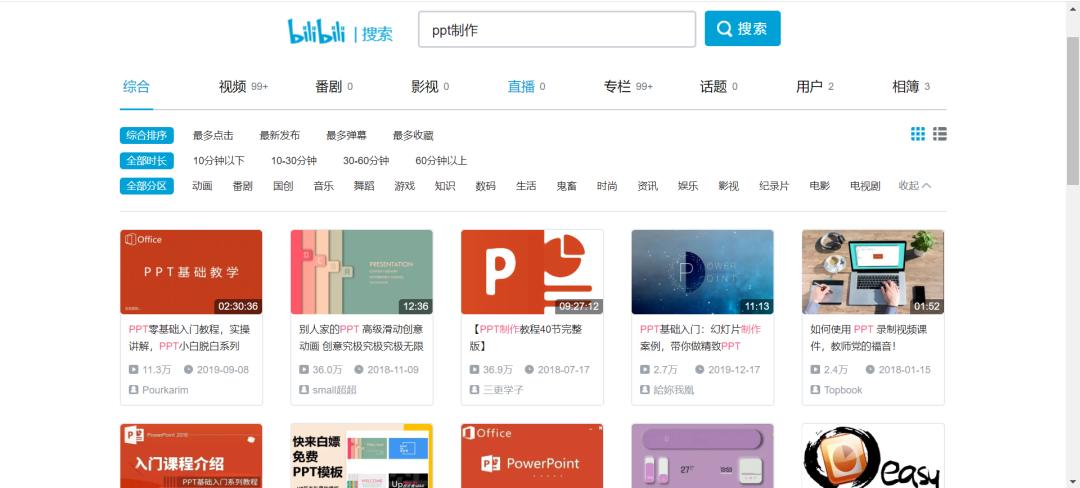Filter by 数码 category
1080x488 pixels.
(486, 186)
